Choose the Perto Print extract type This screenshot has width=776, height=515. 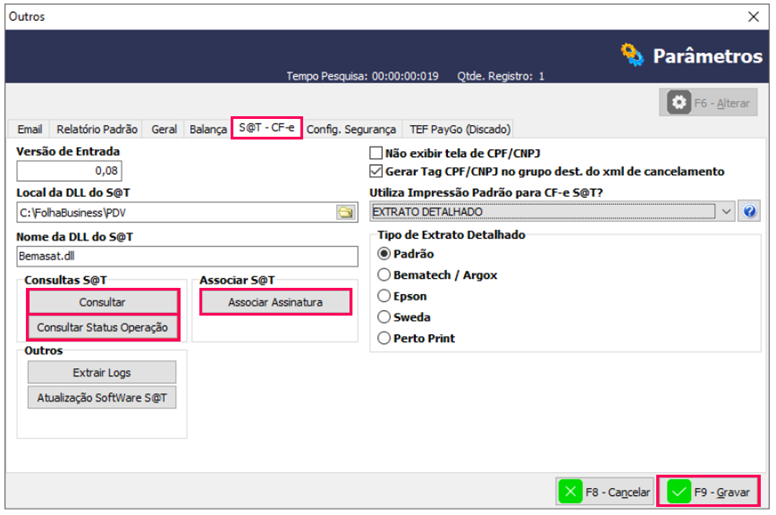tap(385, 338)
